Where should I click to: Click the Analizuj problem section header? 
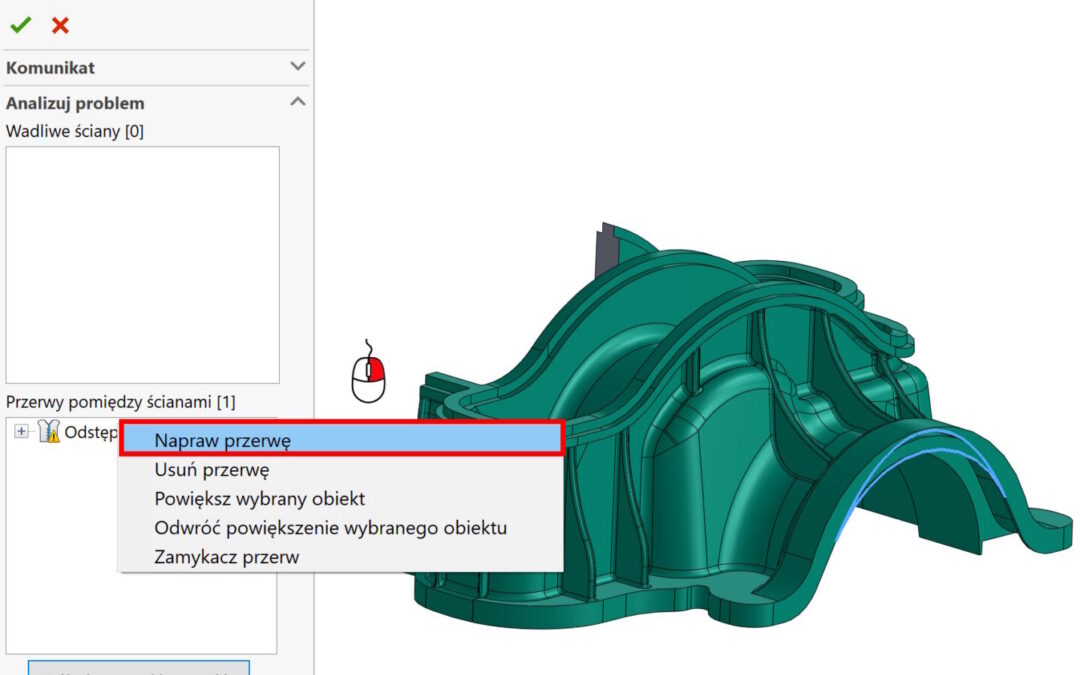[75, 103]
